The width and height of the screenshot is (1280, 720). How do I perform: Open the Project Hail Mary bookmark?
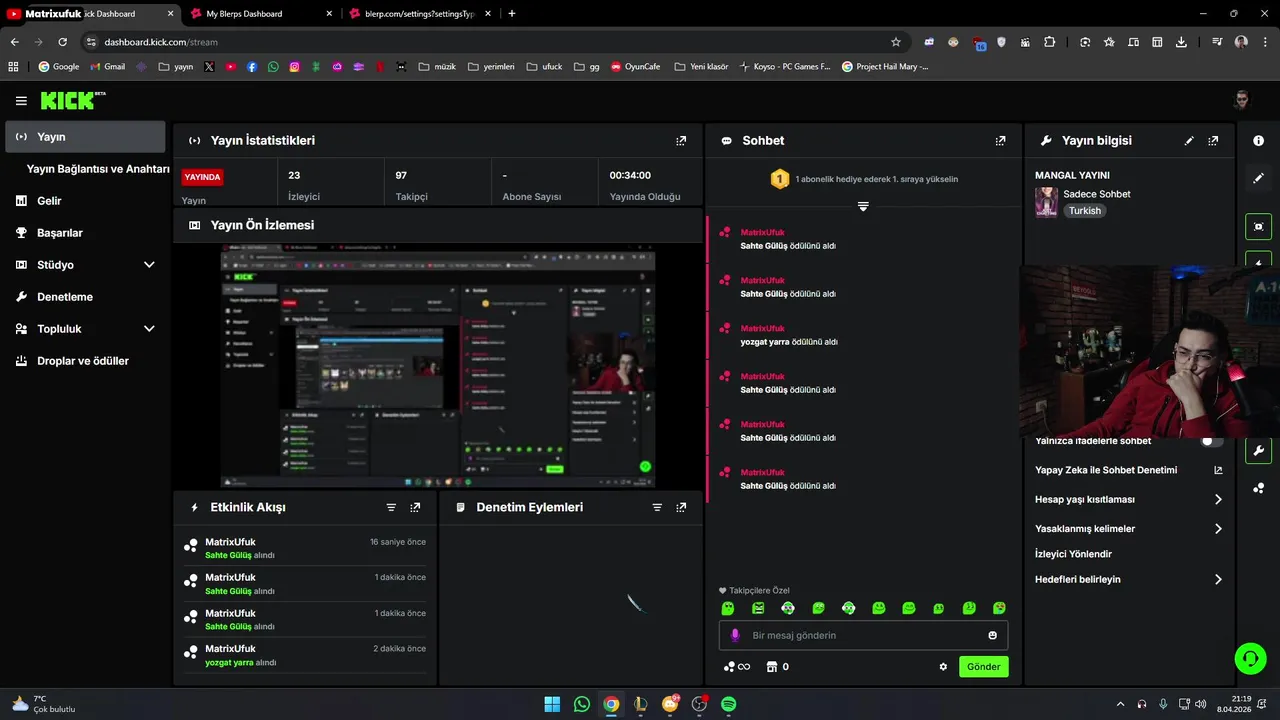[885, 67]
